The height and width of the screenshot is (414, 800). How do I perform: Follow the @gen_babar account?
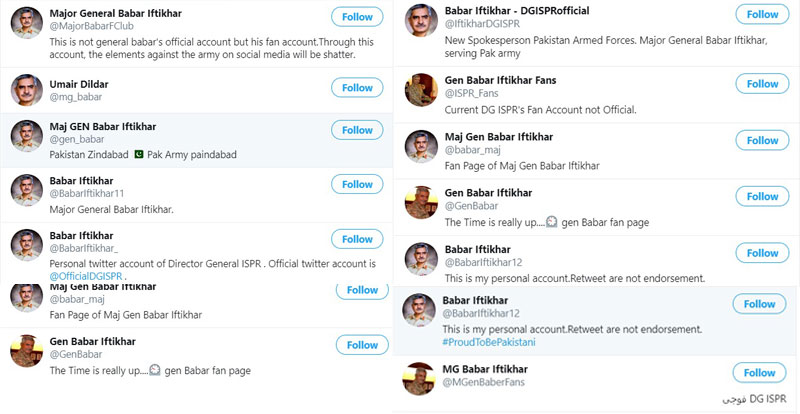coord(357,130)
